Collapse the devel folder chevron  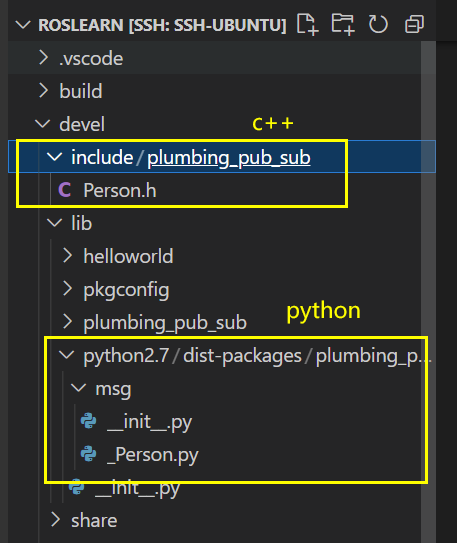(x=43, y=124)
